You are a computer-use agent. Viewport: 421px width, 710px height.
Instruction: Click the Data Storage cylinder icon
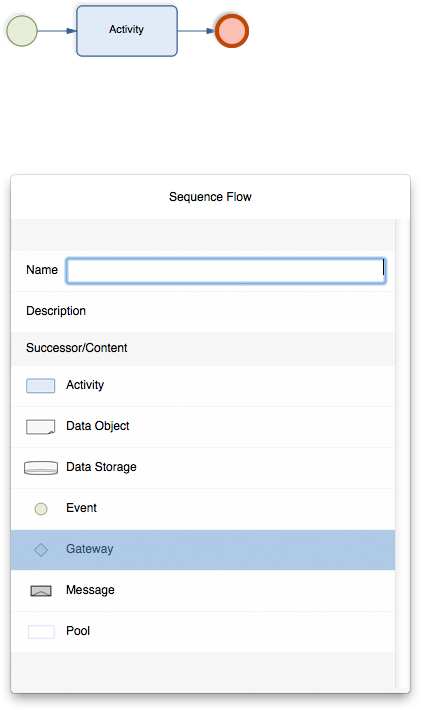click(x=41, y=468)
